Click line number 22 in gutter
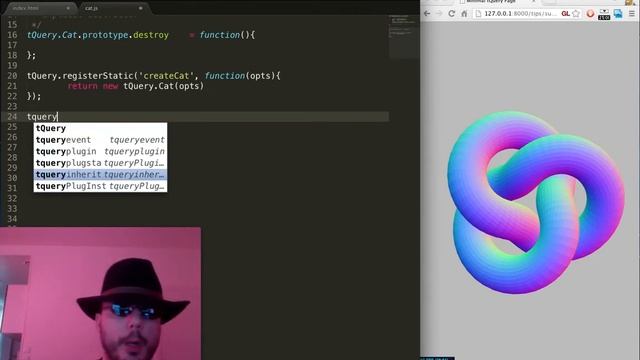 pyautogui.click(x=12, y=96)
